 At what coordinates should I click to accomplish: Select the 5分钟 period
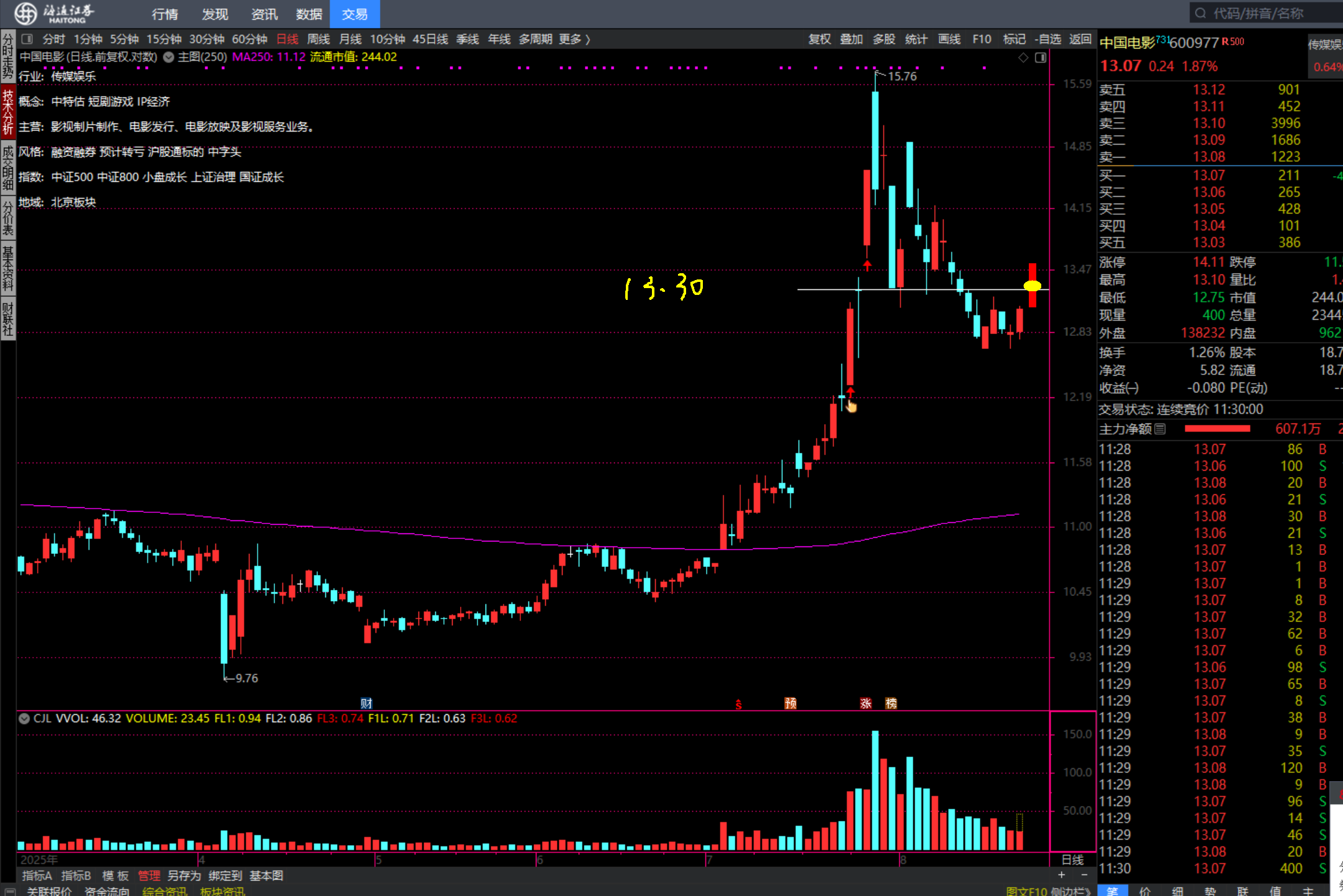click(125, 39)
